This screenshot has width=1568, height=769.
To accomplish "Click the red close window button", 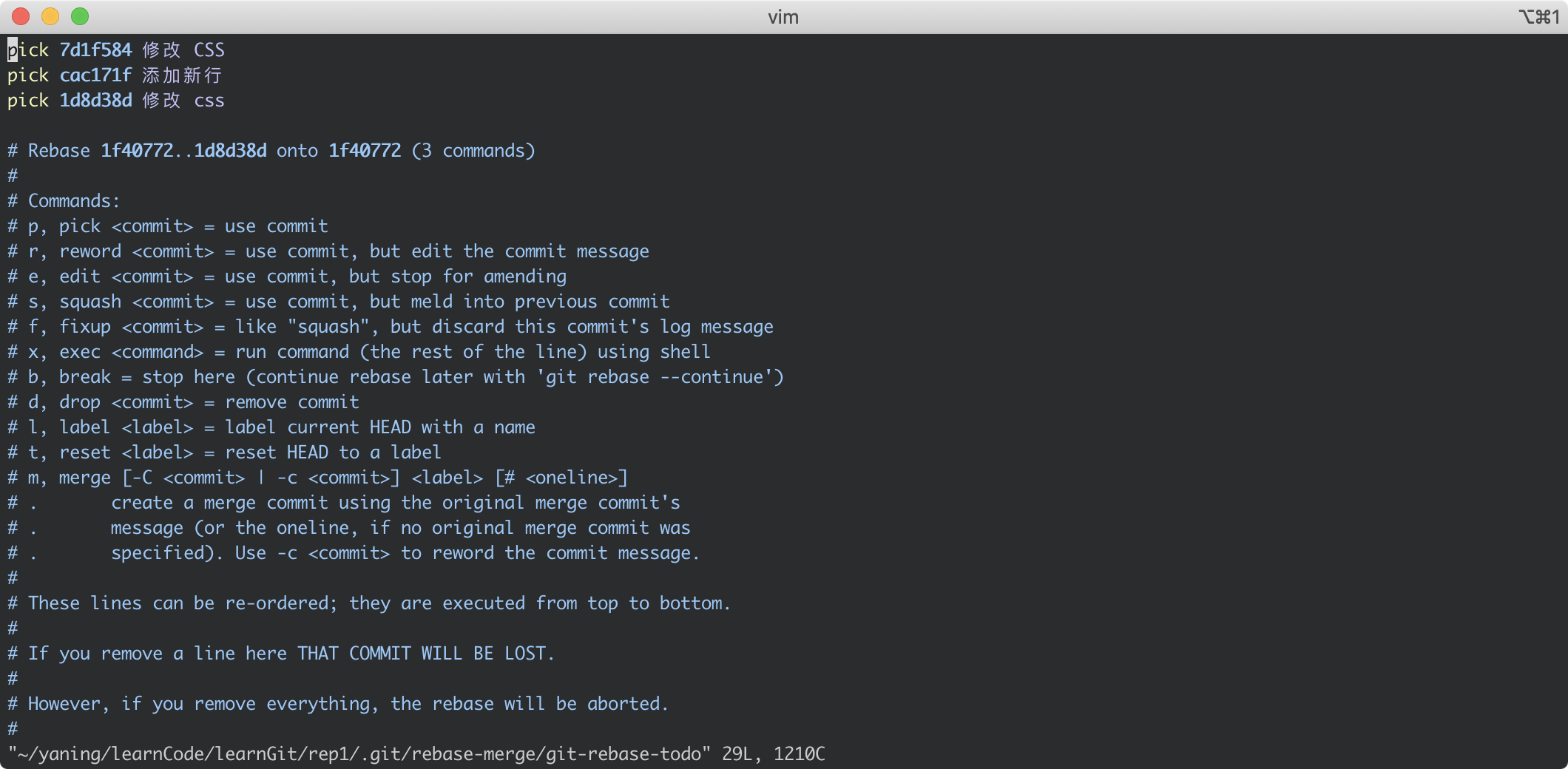I will 21,16.
